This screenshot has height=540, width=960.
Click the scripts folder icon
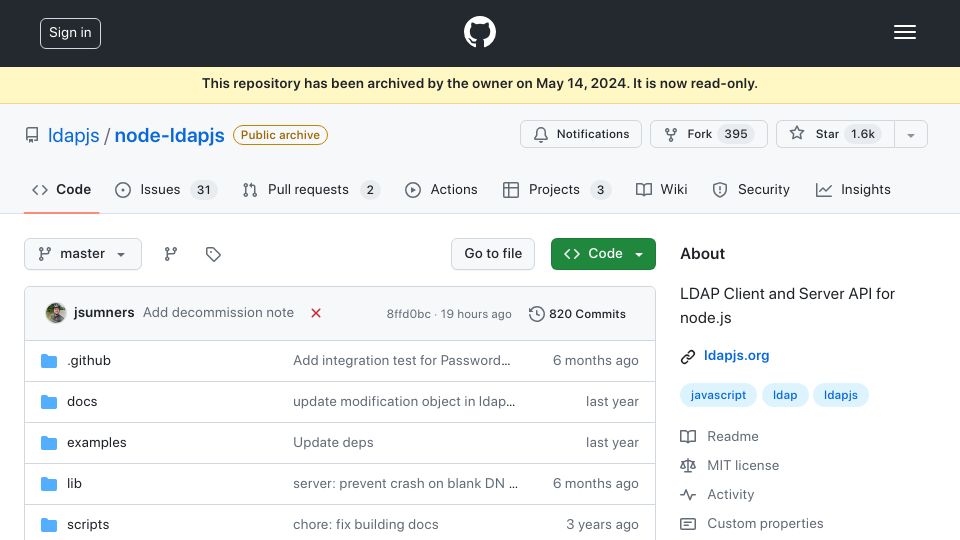(49, 525)
